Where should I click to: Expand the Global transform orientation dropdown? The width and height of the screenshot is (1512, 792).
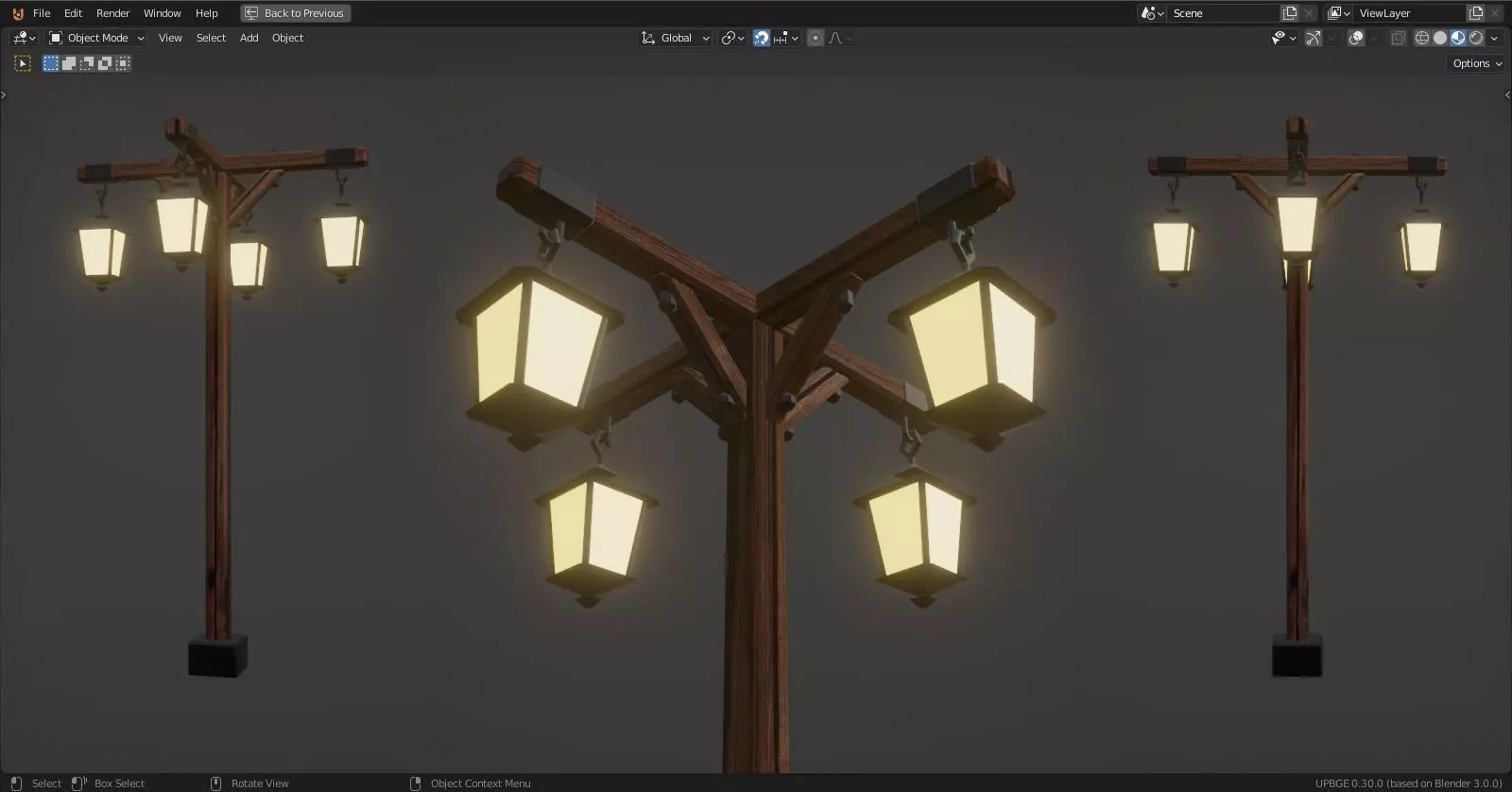pos(675,38)
